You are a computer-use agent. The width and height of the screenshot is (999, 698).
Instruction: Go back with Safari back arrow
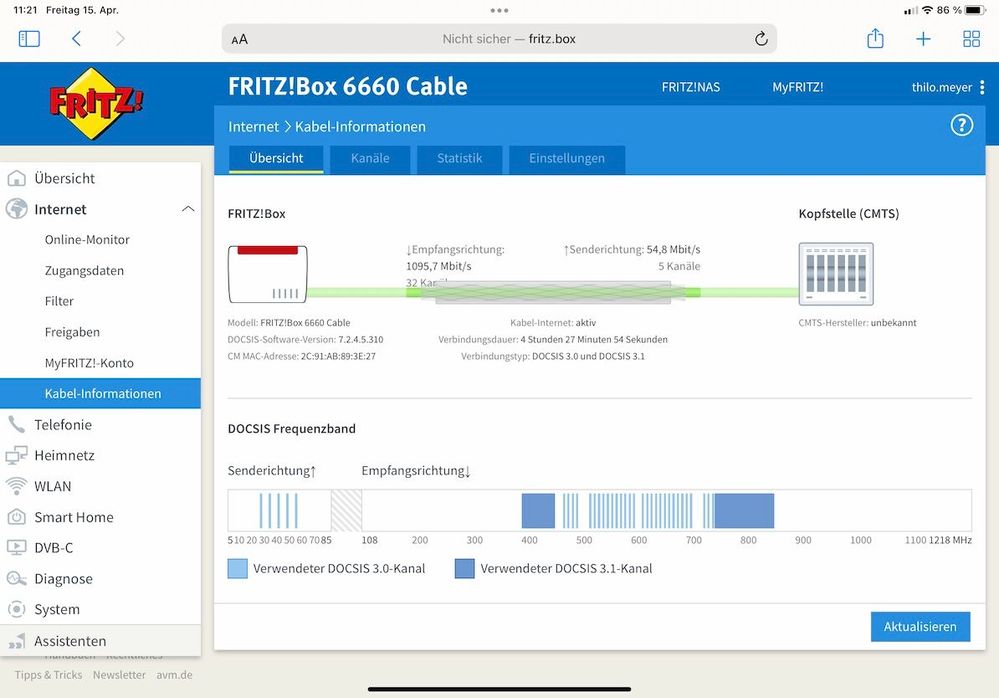76,39
